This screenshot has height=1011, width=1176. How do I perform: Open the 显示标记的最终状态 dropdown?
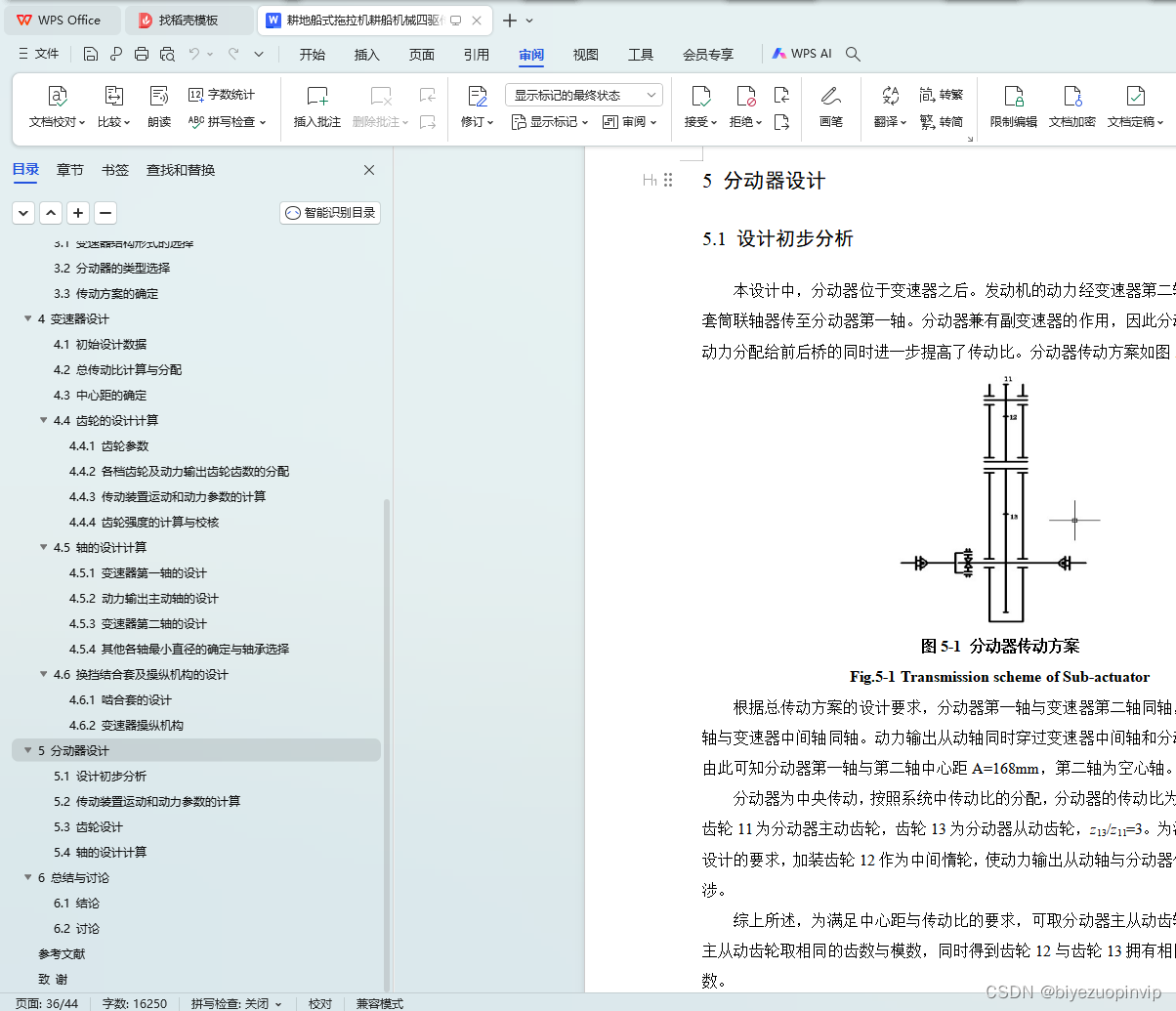pos(584,95)
